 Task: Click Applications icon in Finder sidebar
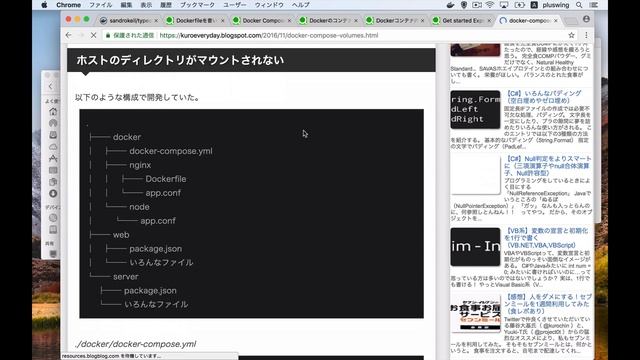53,158
